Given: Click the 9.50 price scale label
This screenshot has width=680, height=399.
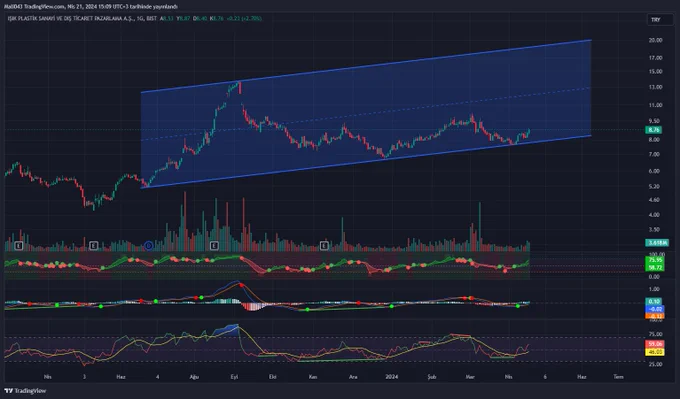Looking at the screenshot, I should coord(654,121).
